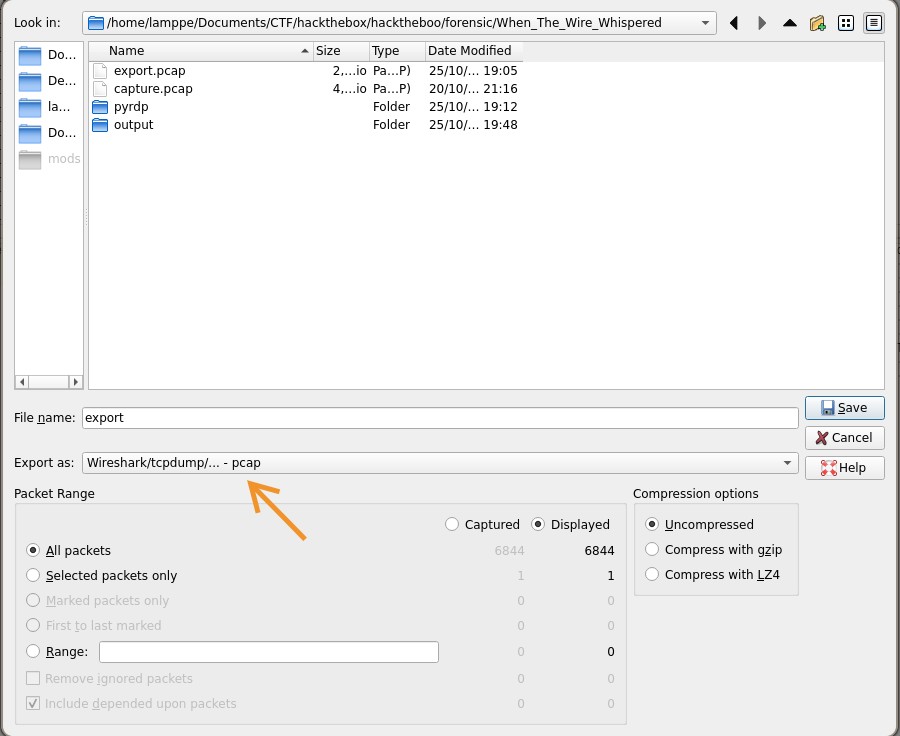Navigate back using the back arrow icon
Screen dimensions: 900x736
734,22
